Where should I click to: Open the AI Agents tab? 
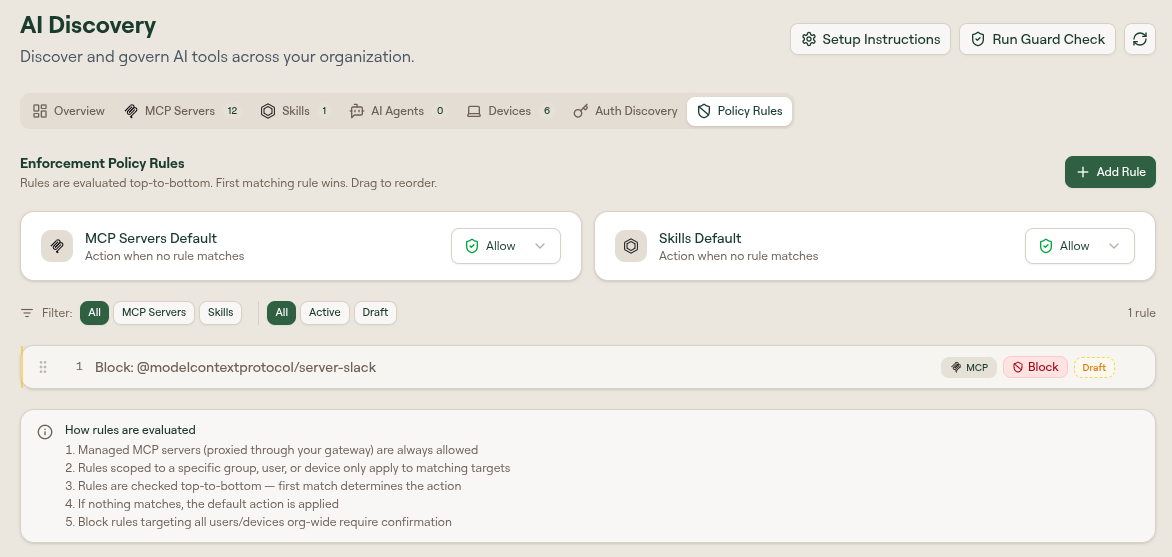pos(398,111)
